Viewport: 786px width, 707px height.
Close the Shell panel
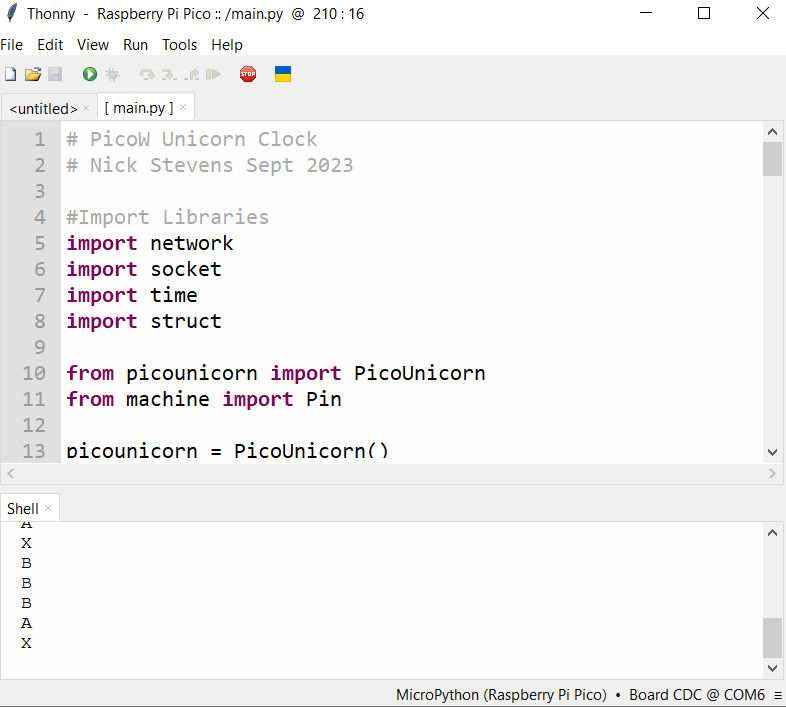(x=48, y=508)
